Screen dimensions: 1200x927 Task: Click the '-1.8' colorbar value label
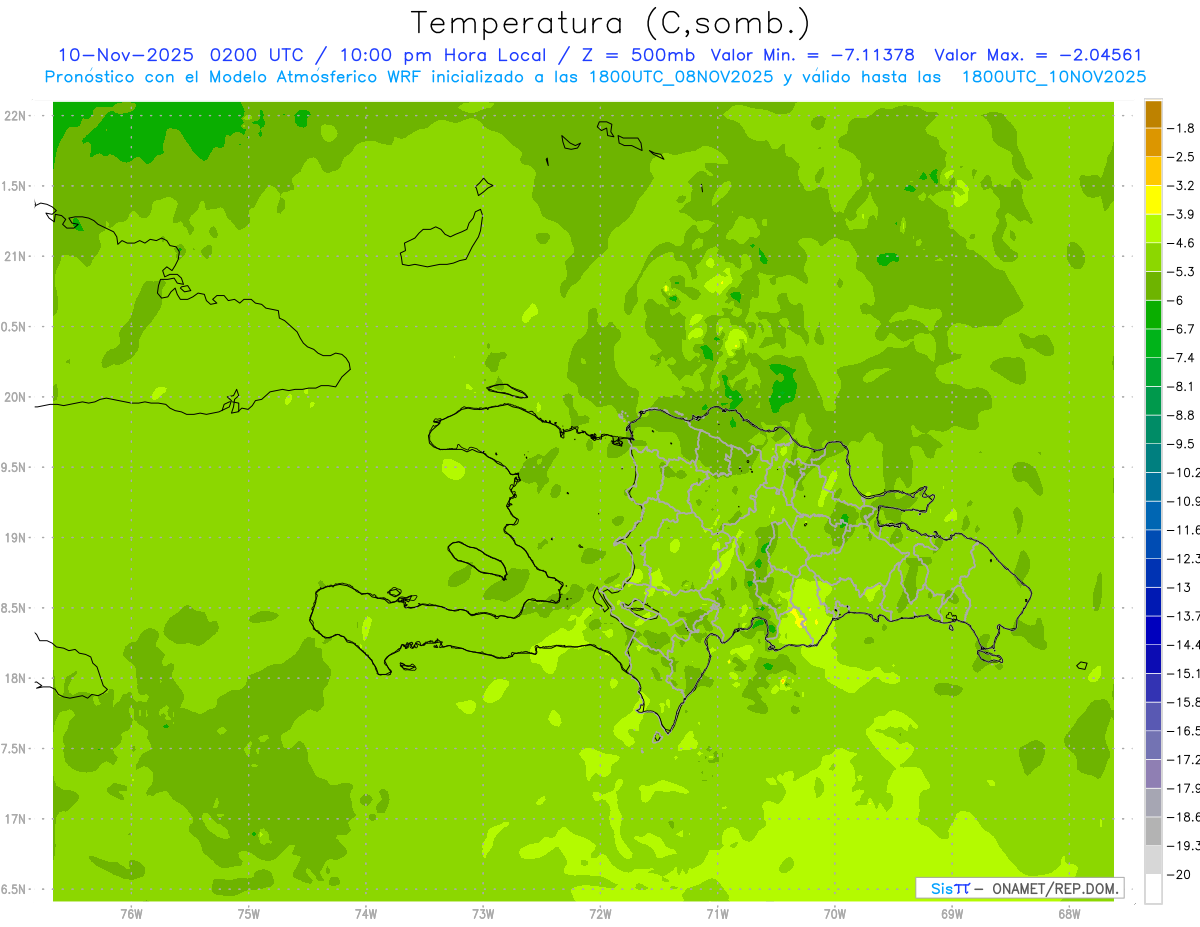pos(1181,128)
